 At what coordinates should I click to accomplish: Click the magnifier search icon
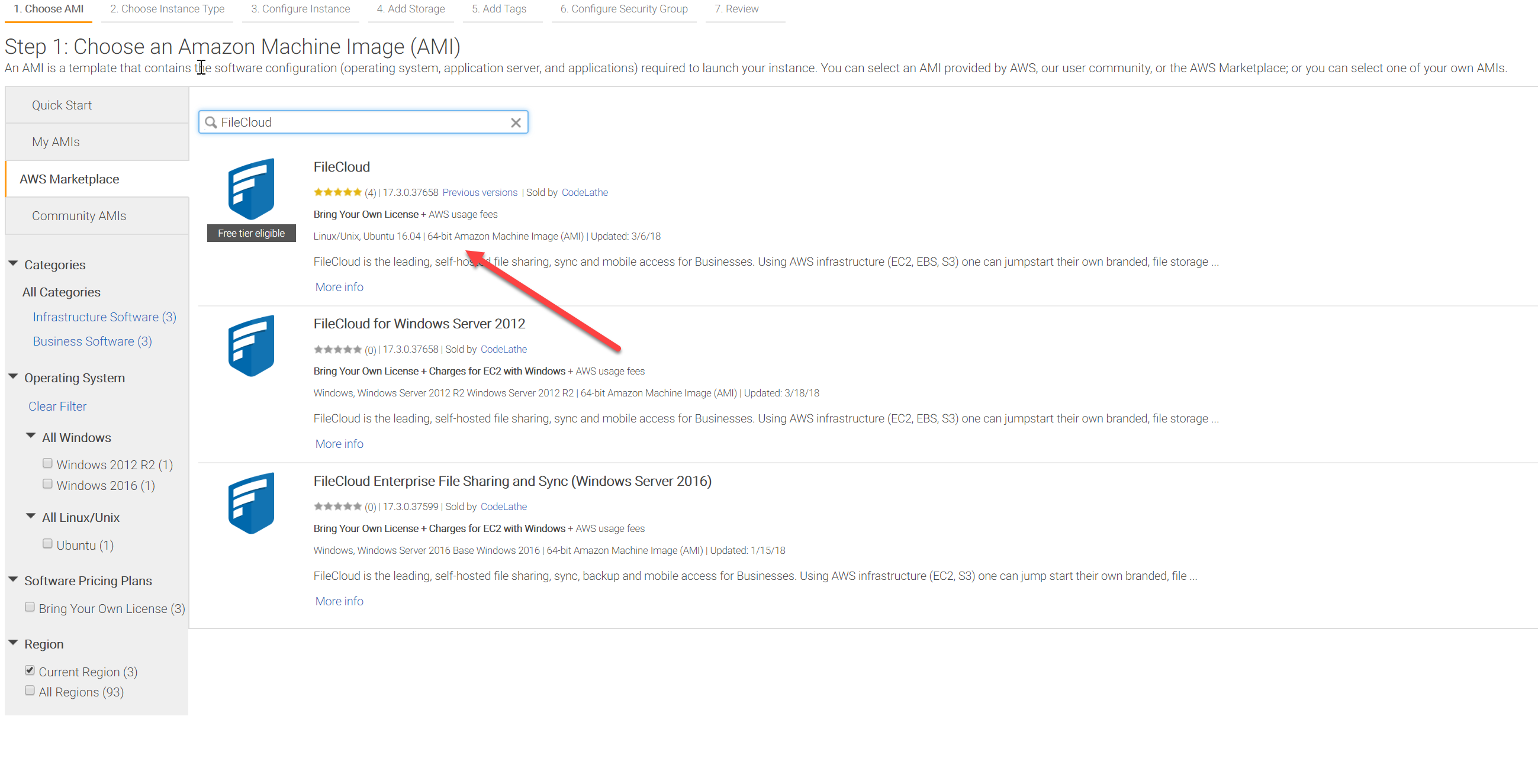click(211, 122)
